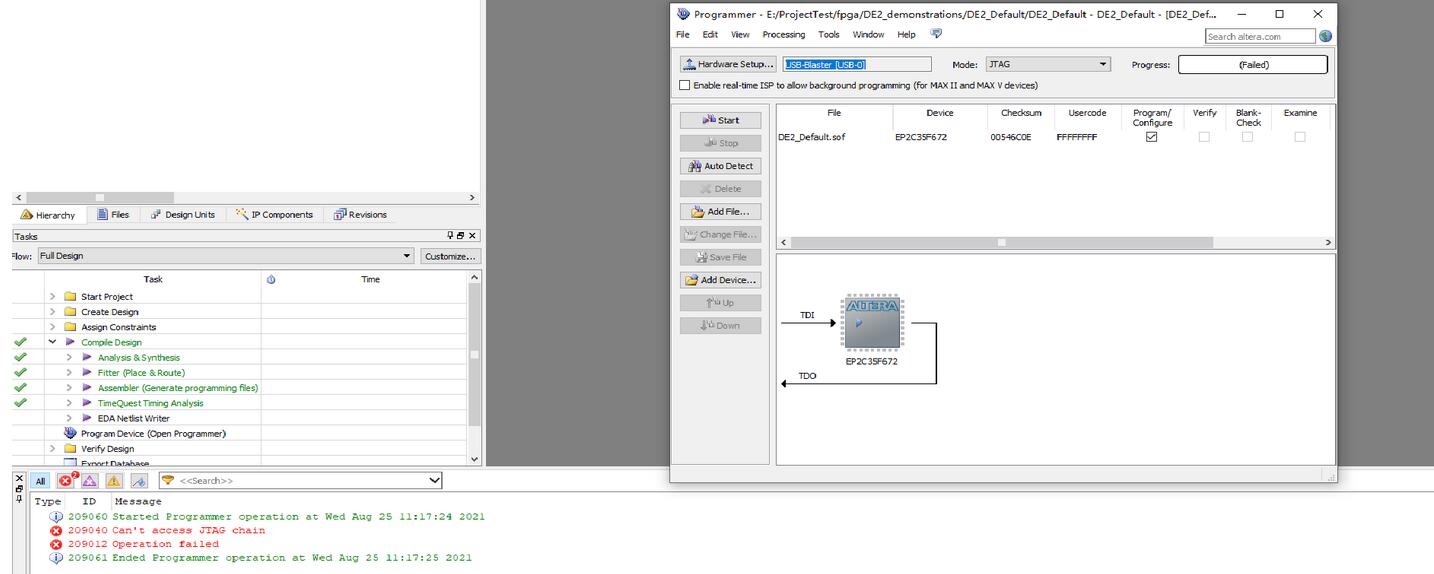Click the Start programming button
This screenshot has width=1434, height=574.
(x=720, y=120)
